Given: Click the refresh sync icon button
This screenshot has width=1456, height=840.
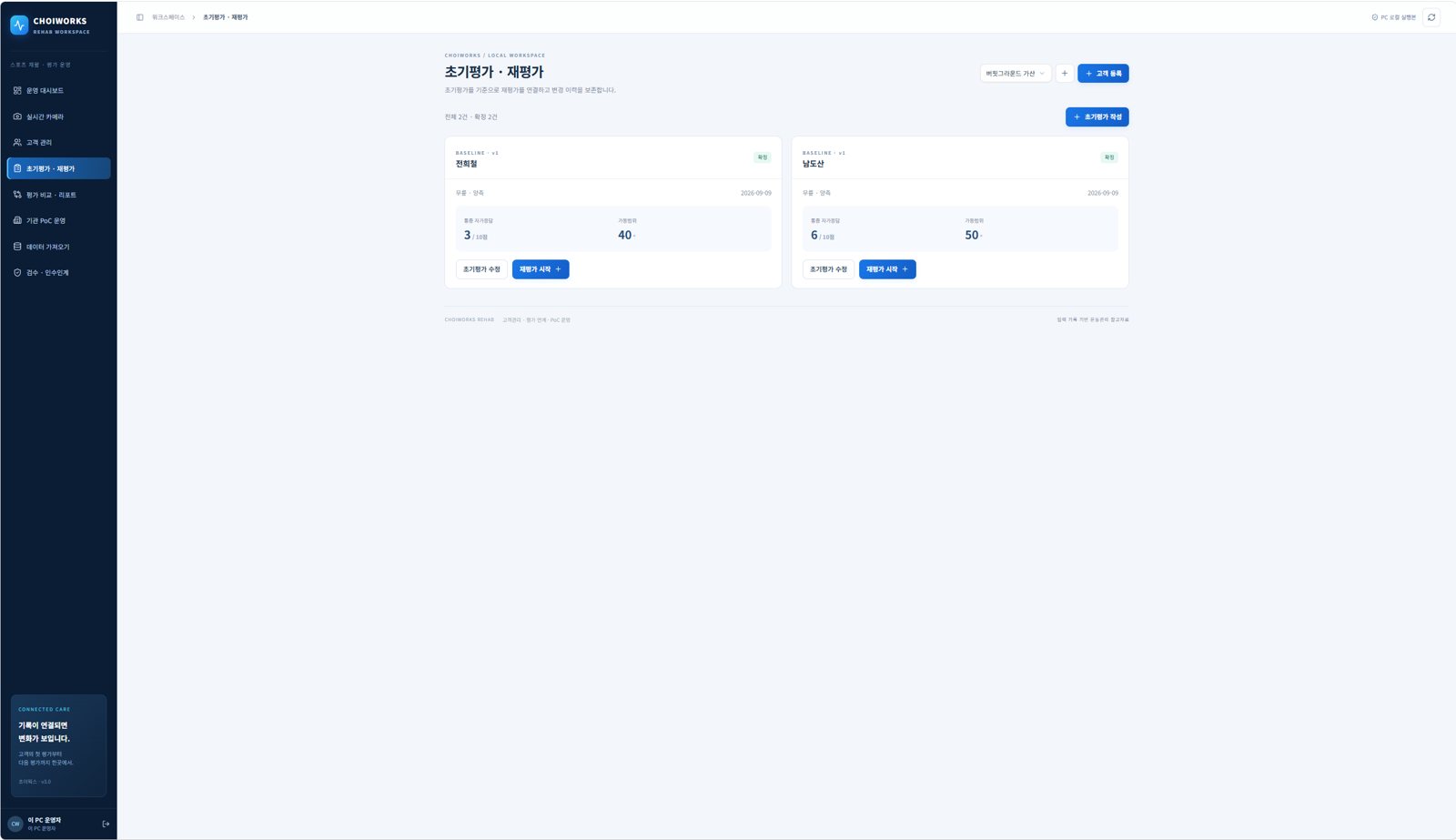Looking at the screenshot, I should coord(1431,17).
